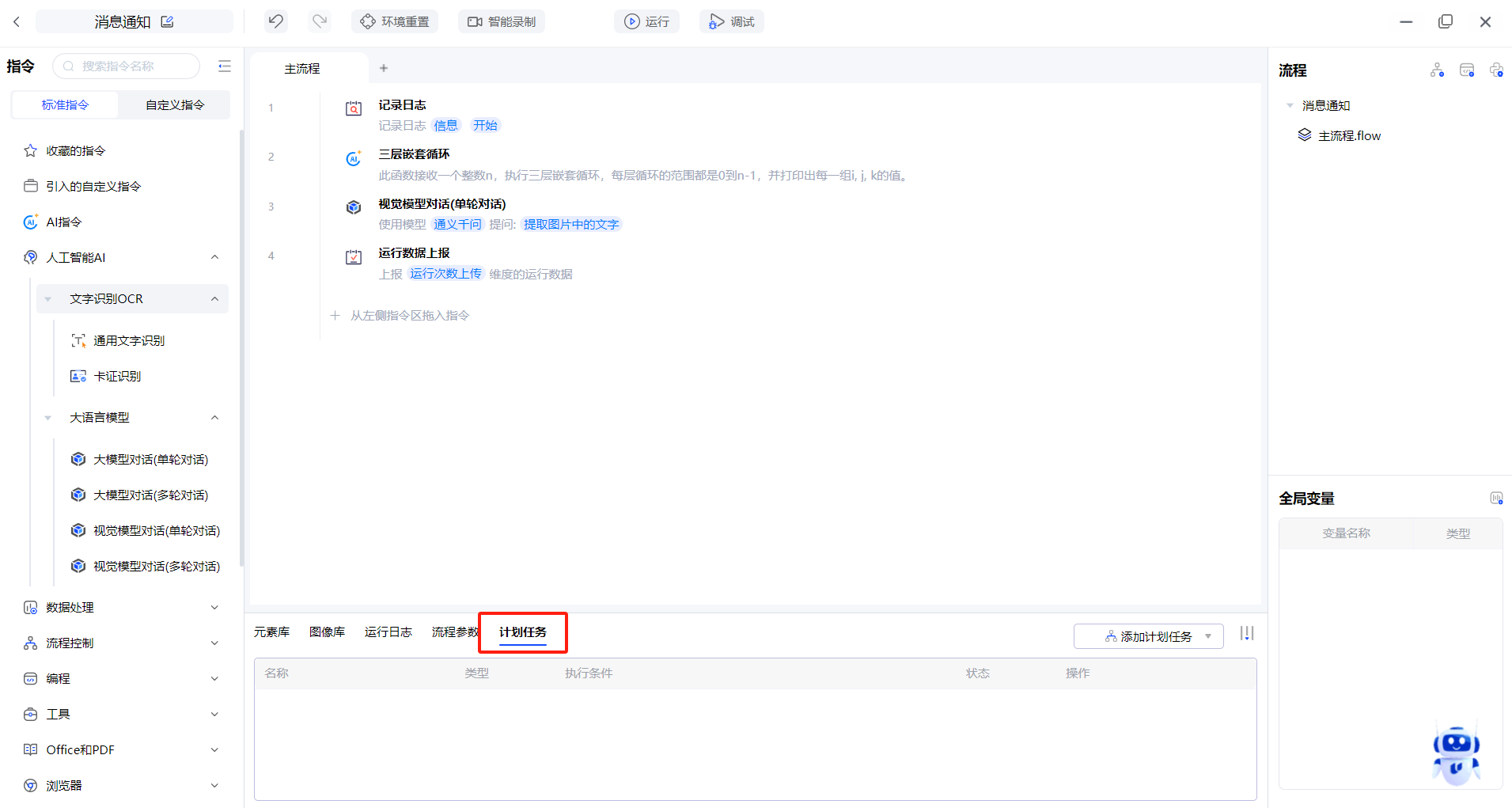Collapse the 人工智能AI category

point(214,257)
